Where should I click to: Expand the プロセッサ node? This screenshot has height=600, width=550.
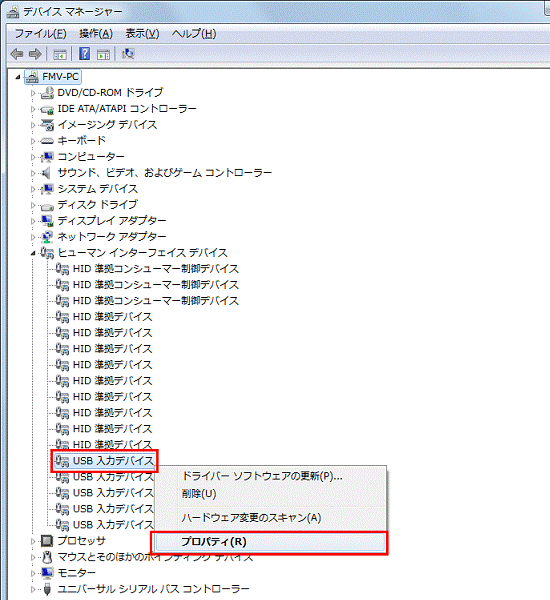33,541
